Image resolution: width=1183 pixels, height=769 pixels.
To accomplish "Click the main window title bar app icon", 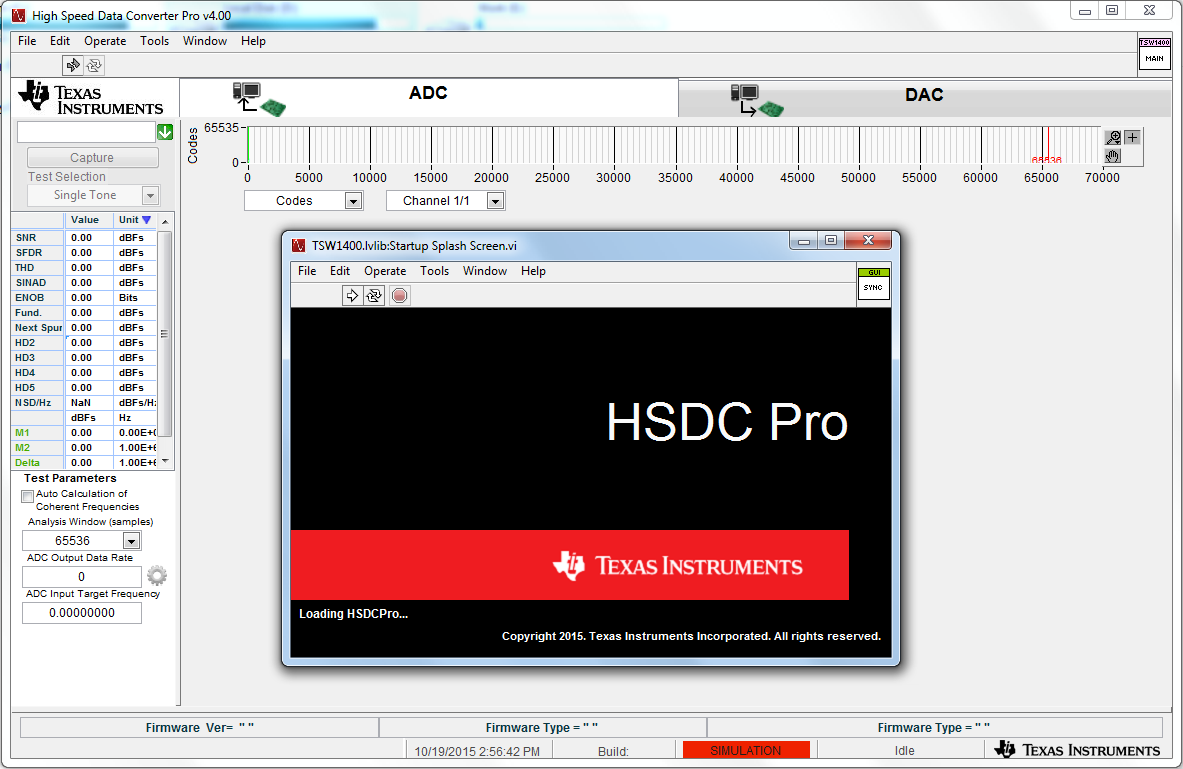I will (x=19, y=15).
